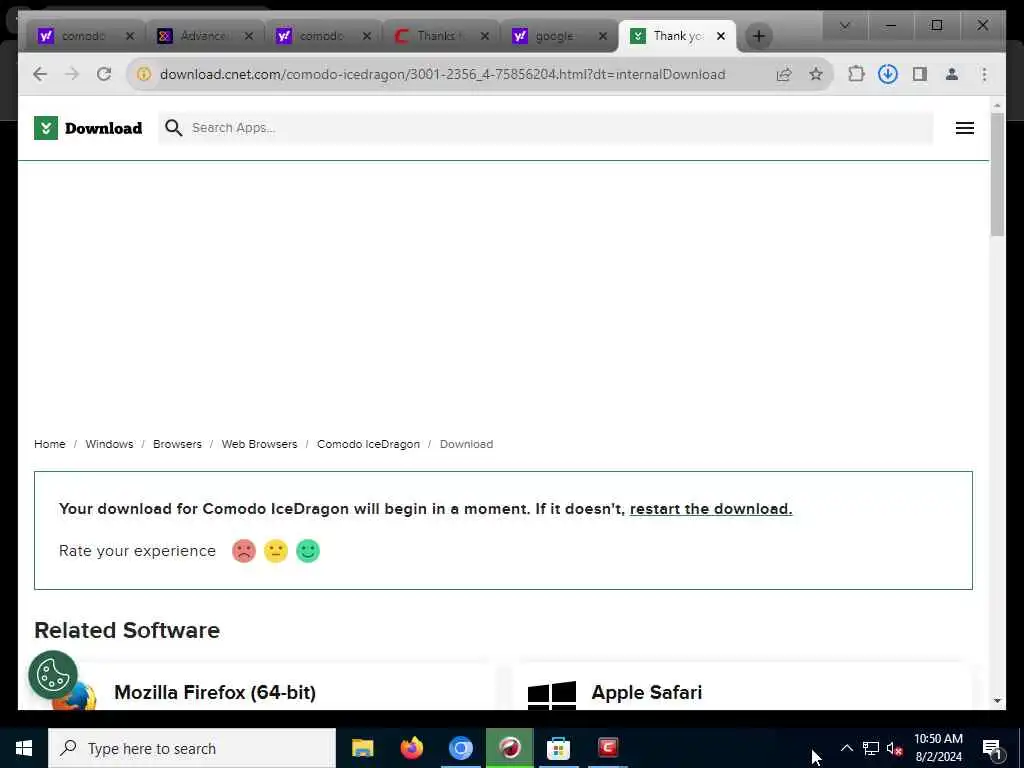Close the Advanced tab
Viewport: 1024px width, 768px height.
[x=248, y=36]
